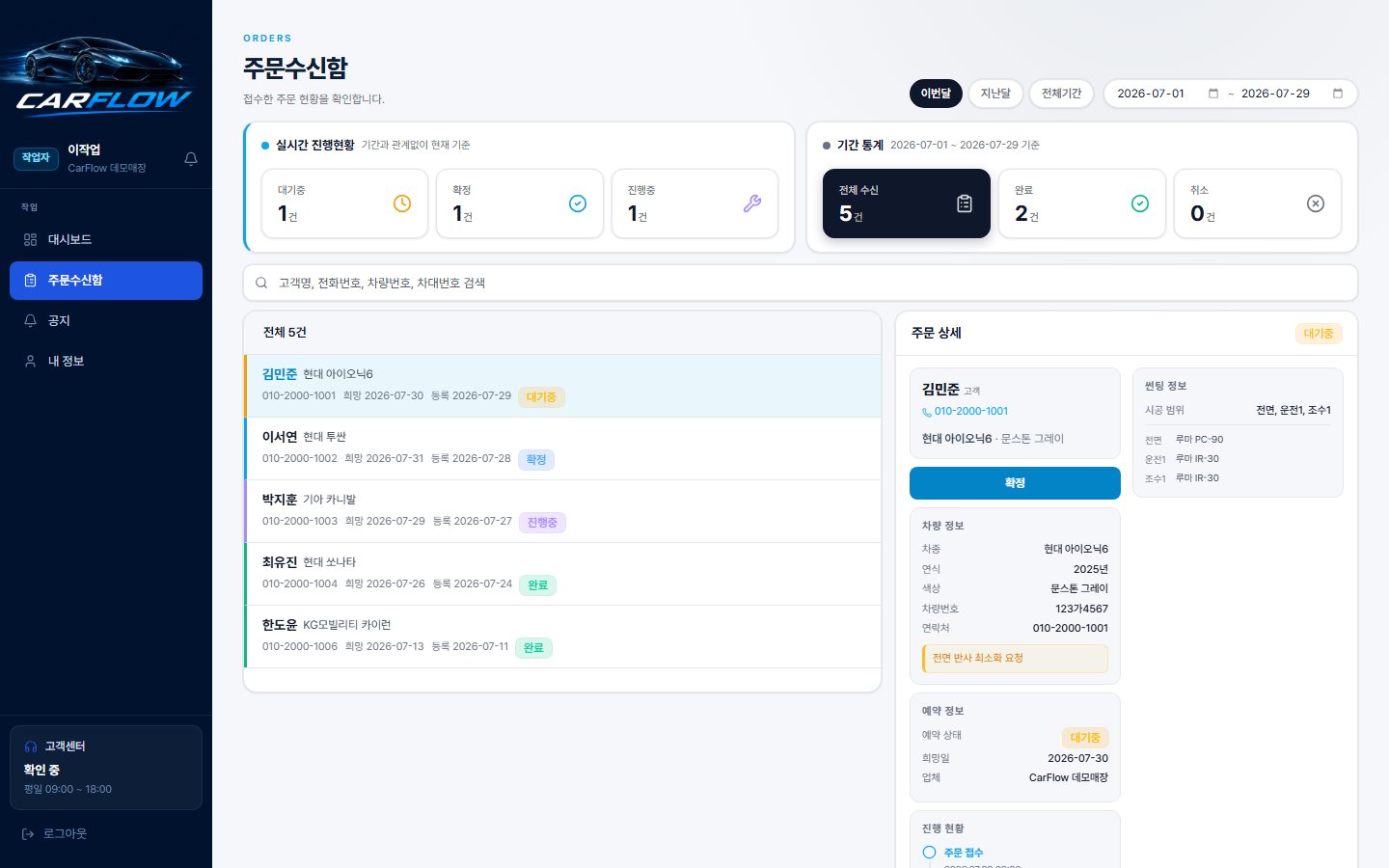1389x868 pixels.
Task: Click the 취소 0건 card
Action: (x=1258, y=203)
